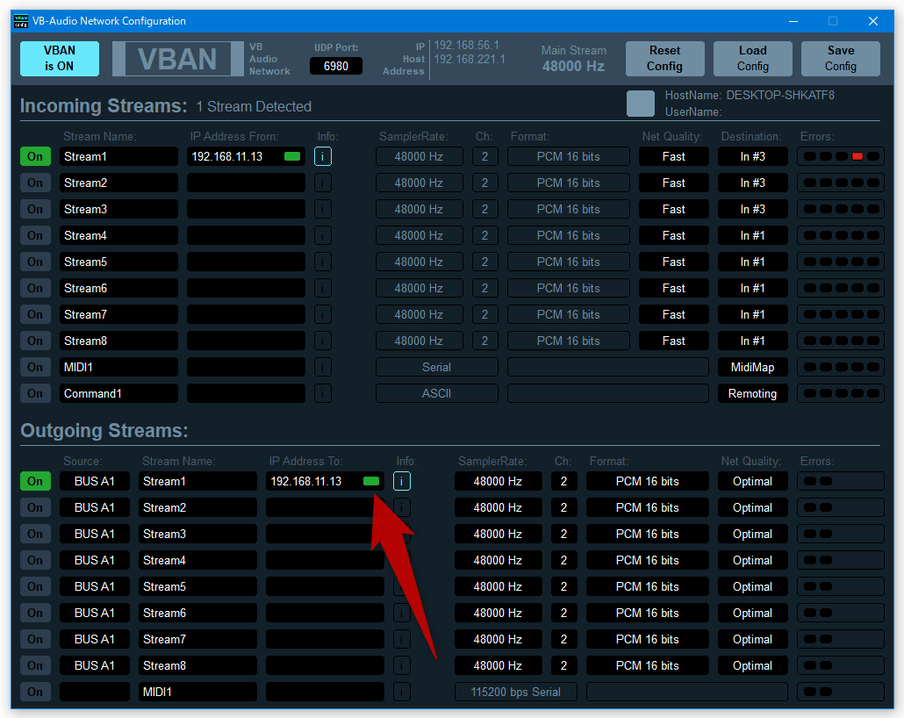Open info for outgoing MIDI1
This screenshot has width=904, height=718.
pos(402,691)
